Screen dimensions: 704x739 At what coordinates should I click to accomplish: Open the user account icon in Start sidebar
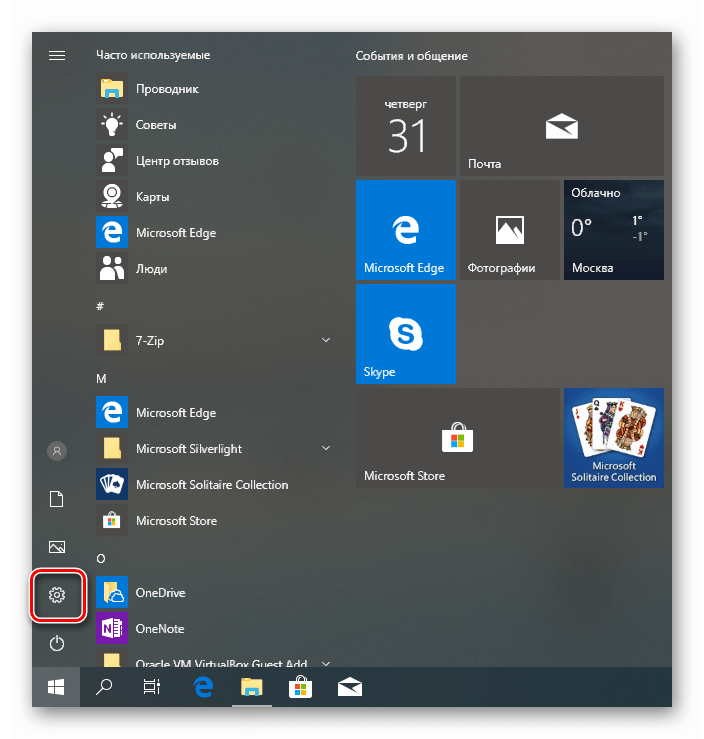57,451
